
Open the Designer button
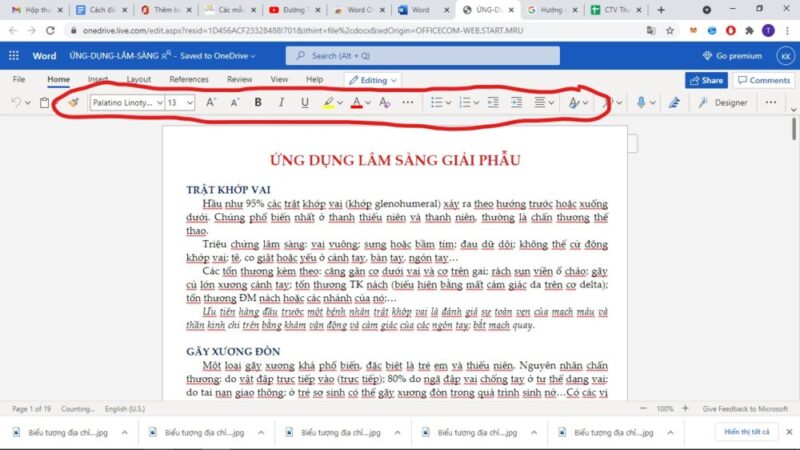[724, 103]
